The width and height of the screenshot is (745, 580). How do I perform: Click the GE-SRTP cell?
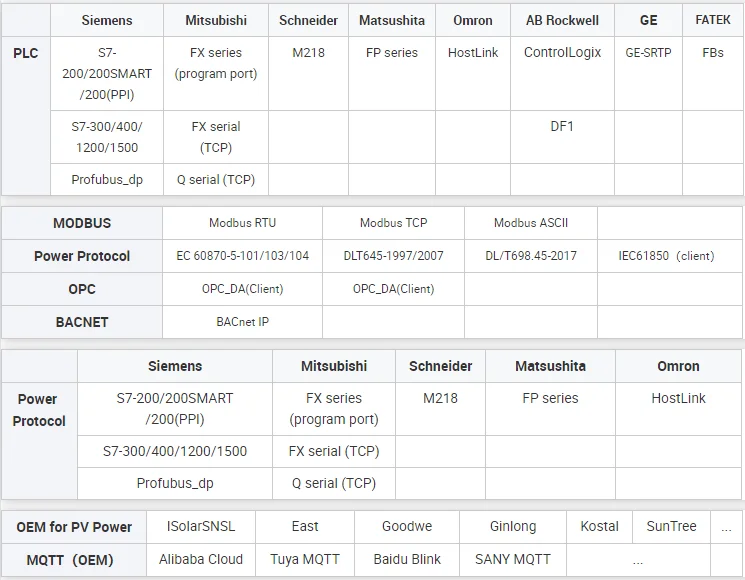(648, 74)
